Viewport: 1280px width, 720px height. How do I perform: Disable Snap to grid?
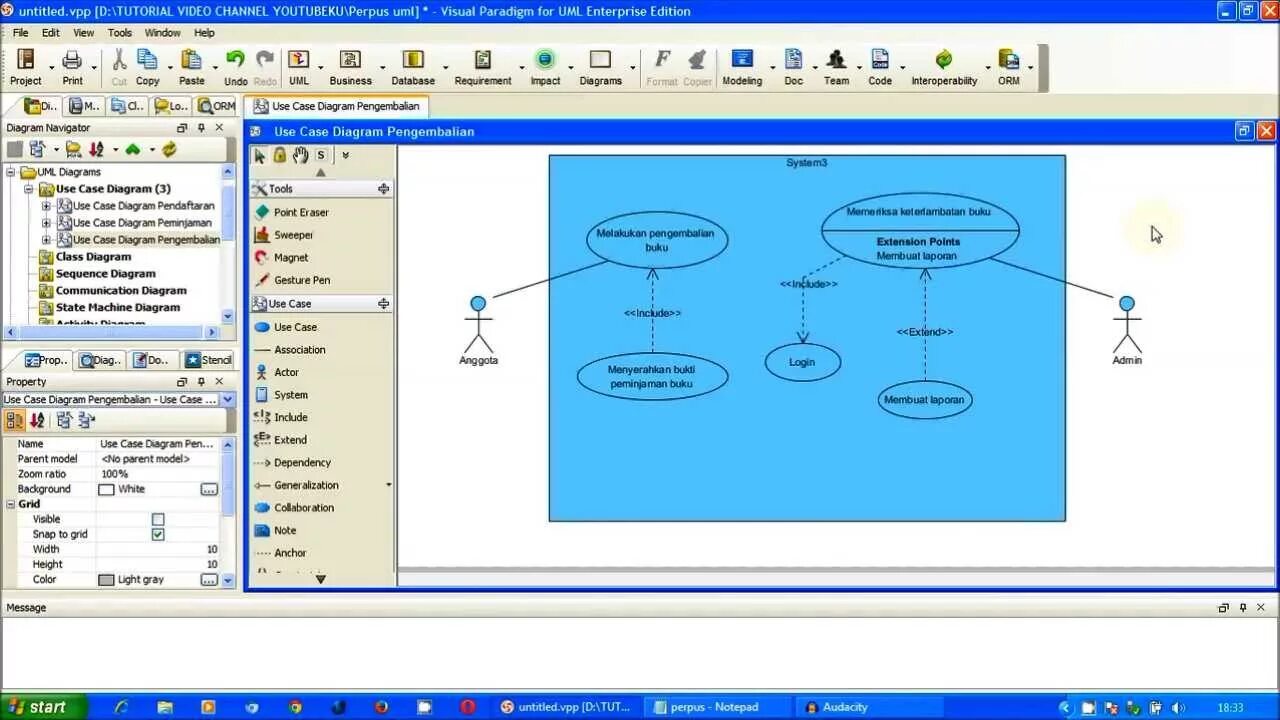tap(157, 533)
